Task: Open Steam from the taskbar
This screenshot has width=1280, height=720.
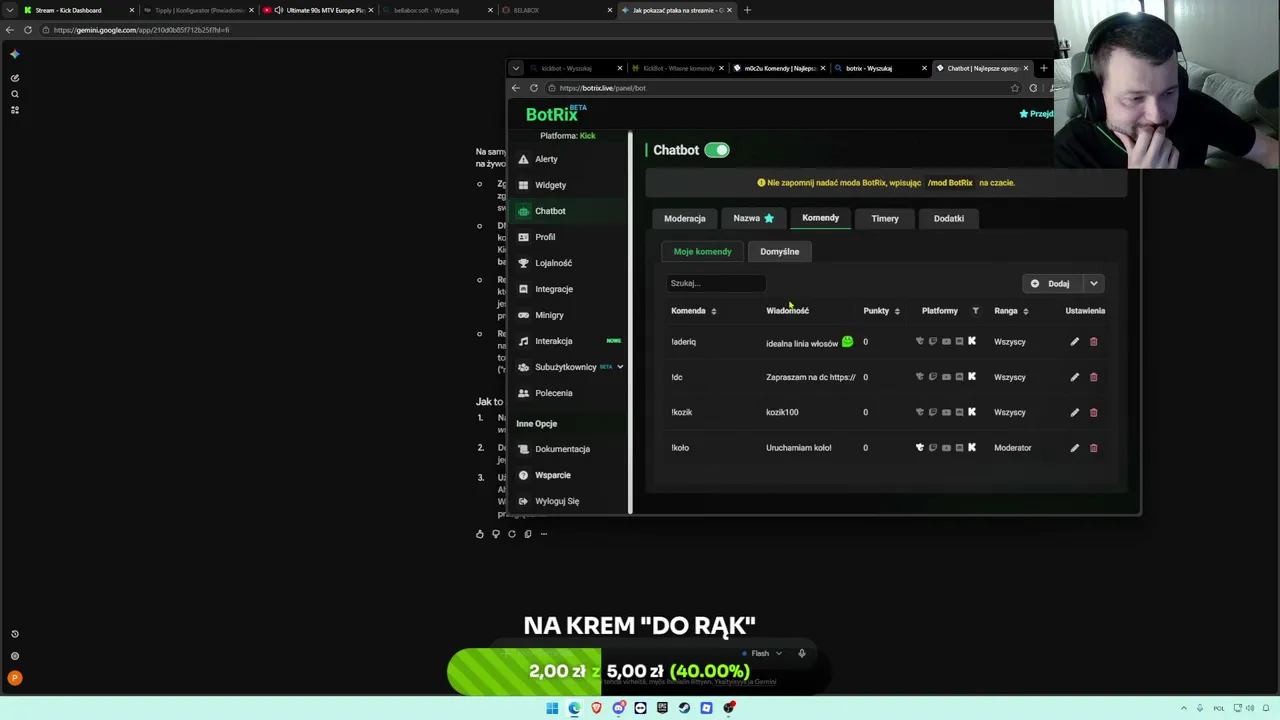Action: coord(684,708)
